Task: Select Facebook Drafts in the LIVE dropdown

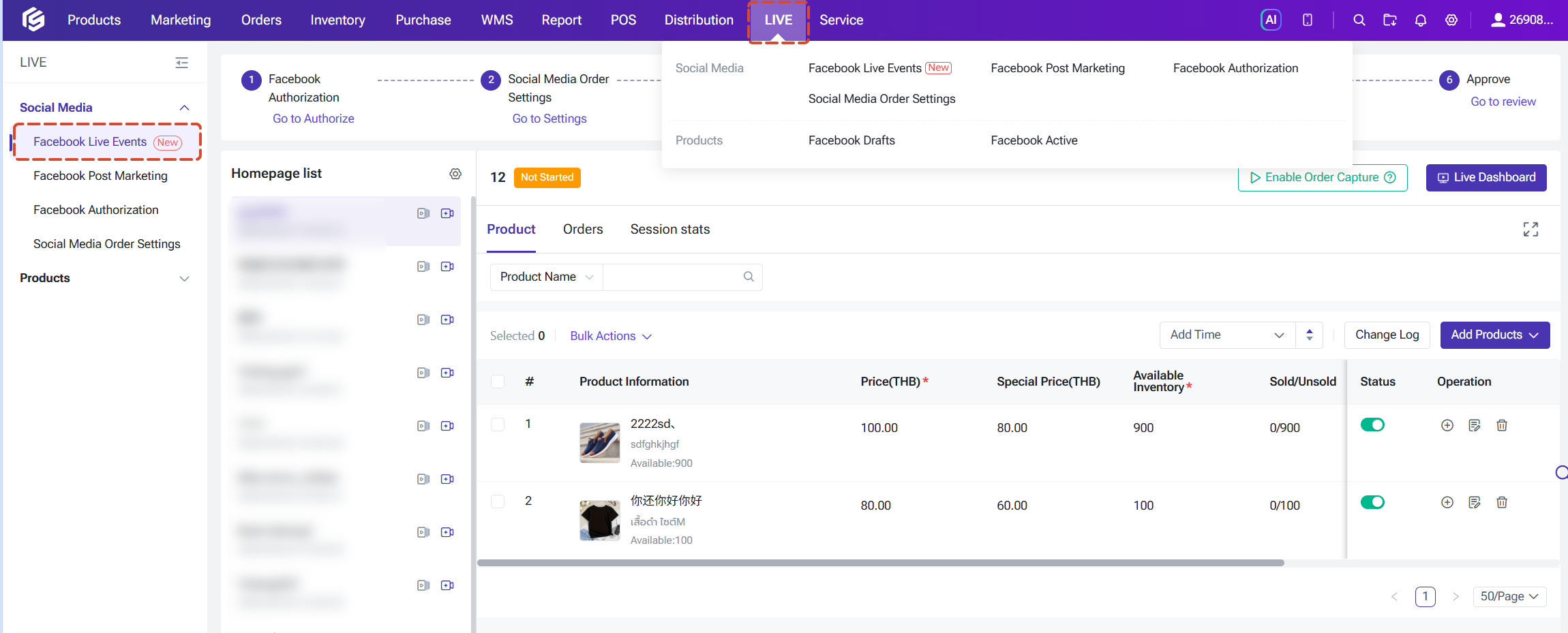Action: click(851, 140)
